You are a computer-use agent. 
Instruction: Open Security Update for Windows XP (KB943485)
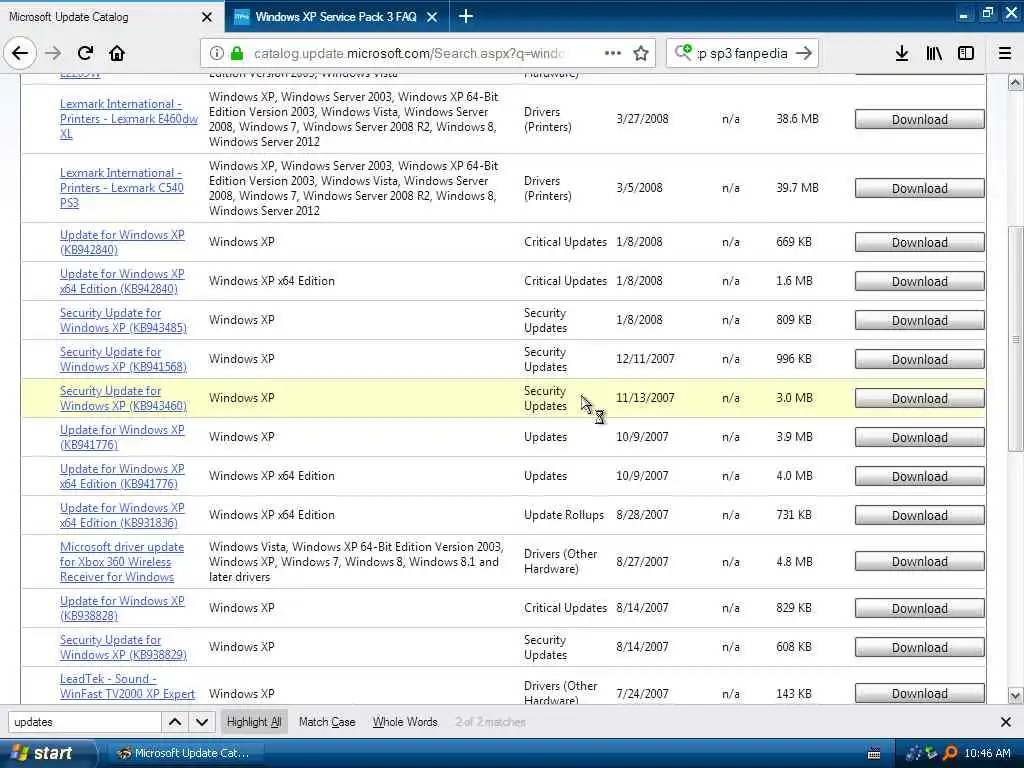(123, 320)
